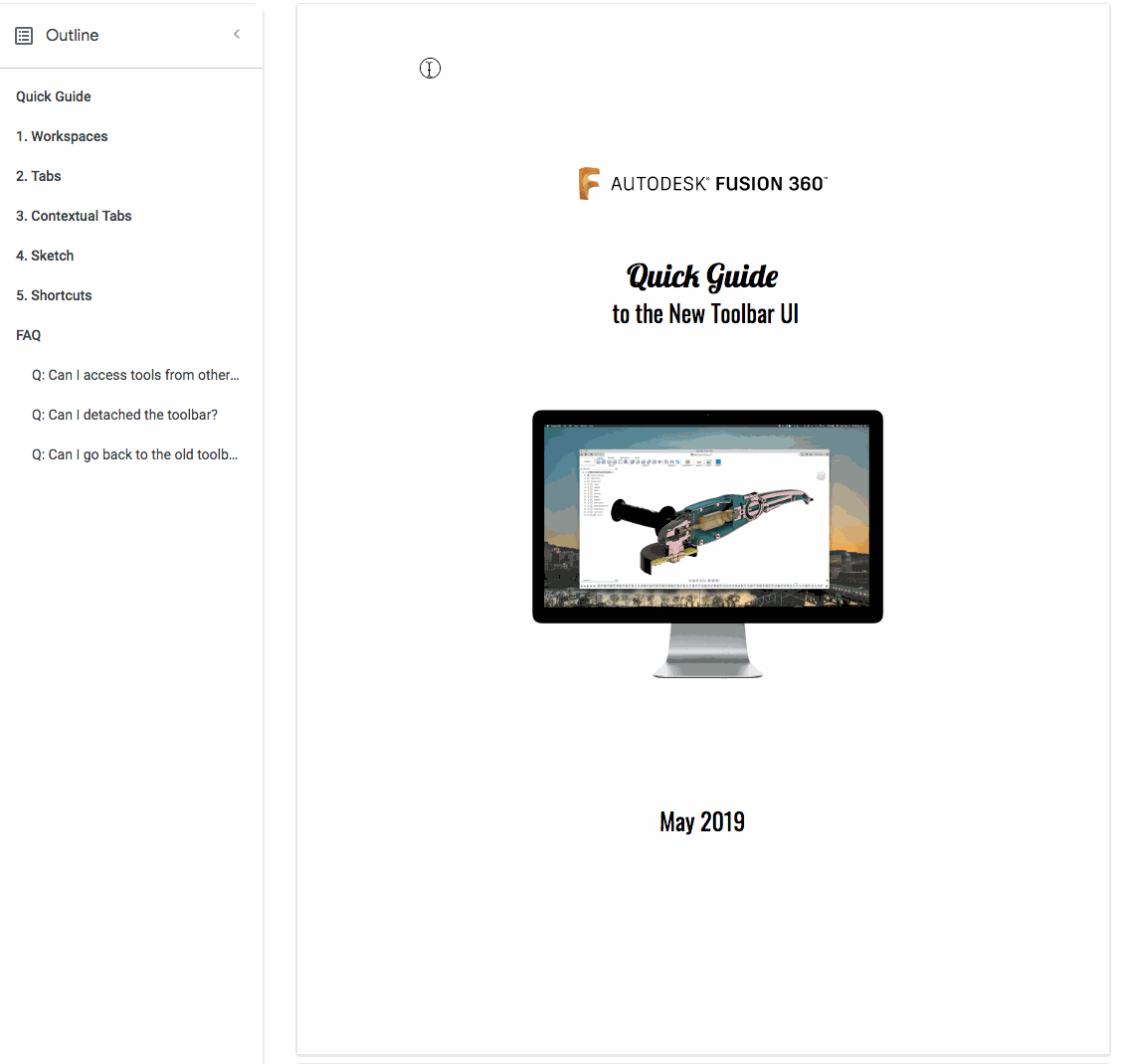
Task: Go to 'Can I access tools from other' question
Action: [x=135, y=375]
